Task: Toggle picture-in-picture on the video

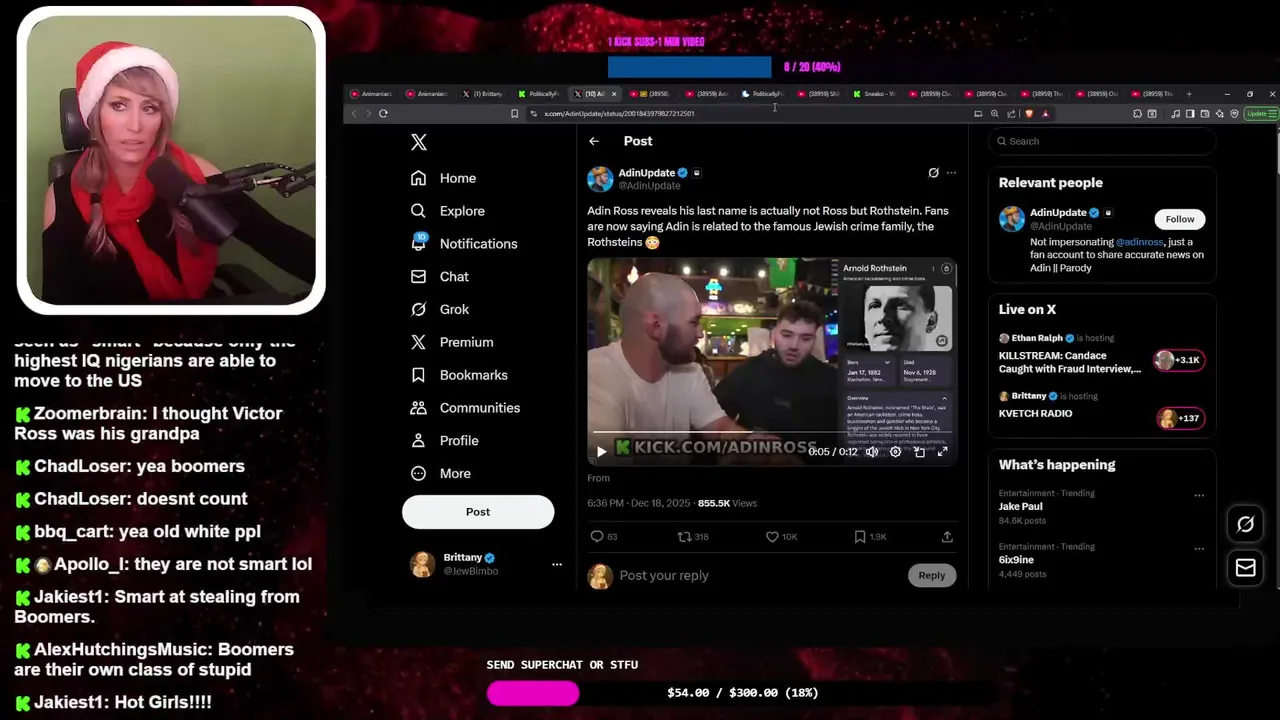Action: pyautogui.click(x=919, y=452)
